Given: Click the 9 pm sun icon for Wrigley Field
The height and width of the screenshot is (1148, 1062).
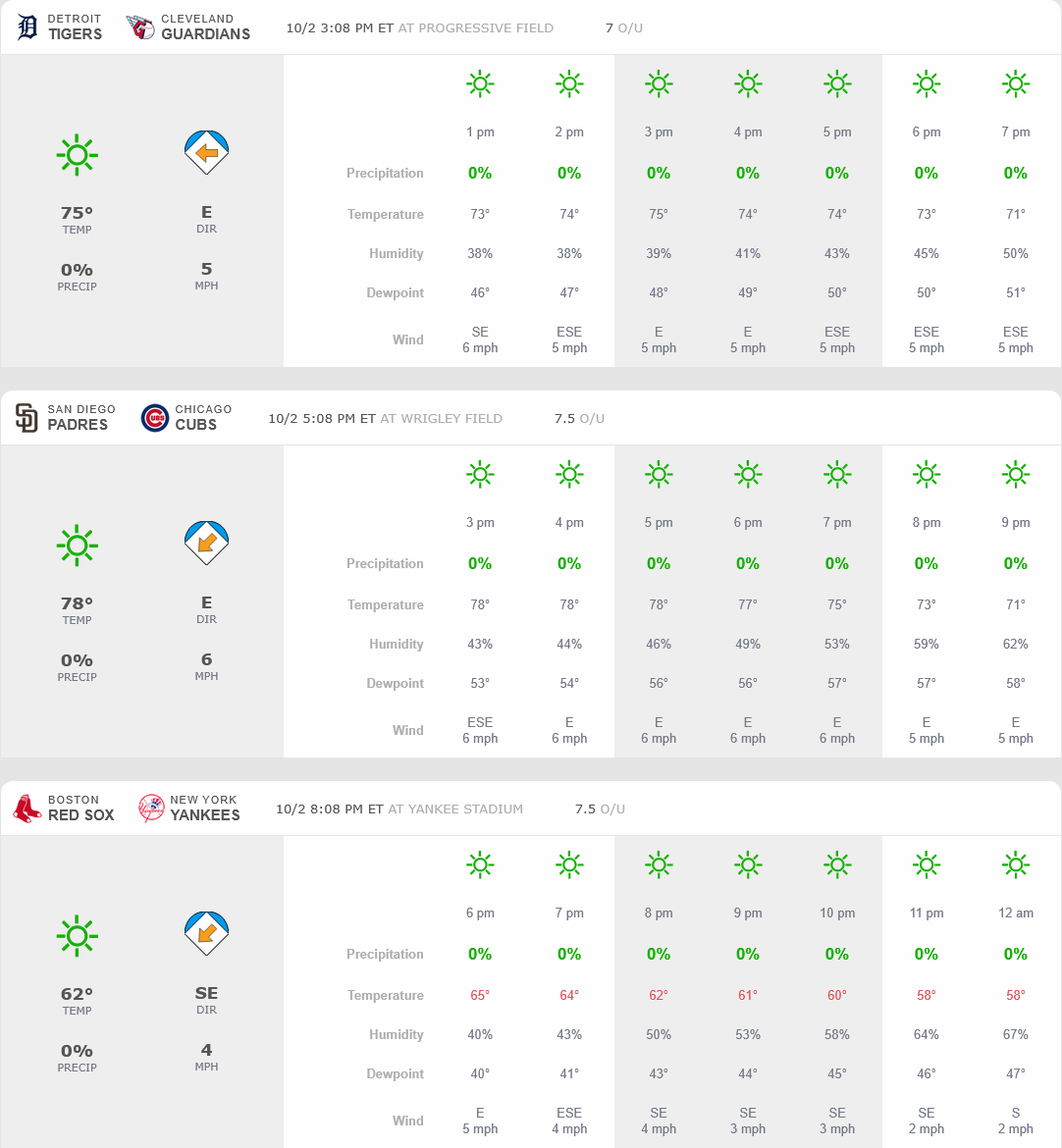Looking at the screenshot, I should coord(1015,475).
